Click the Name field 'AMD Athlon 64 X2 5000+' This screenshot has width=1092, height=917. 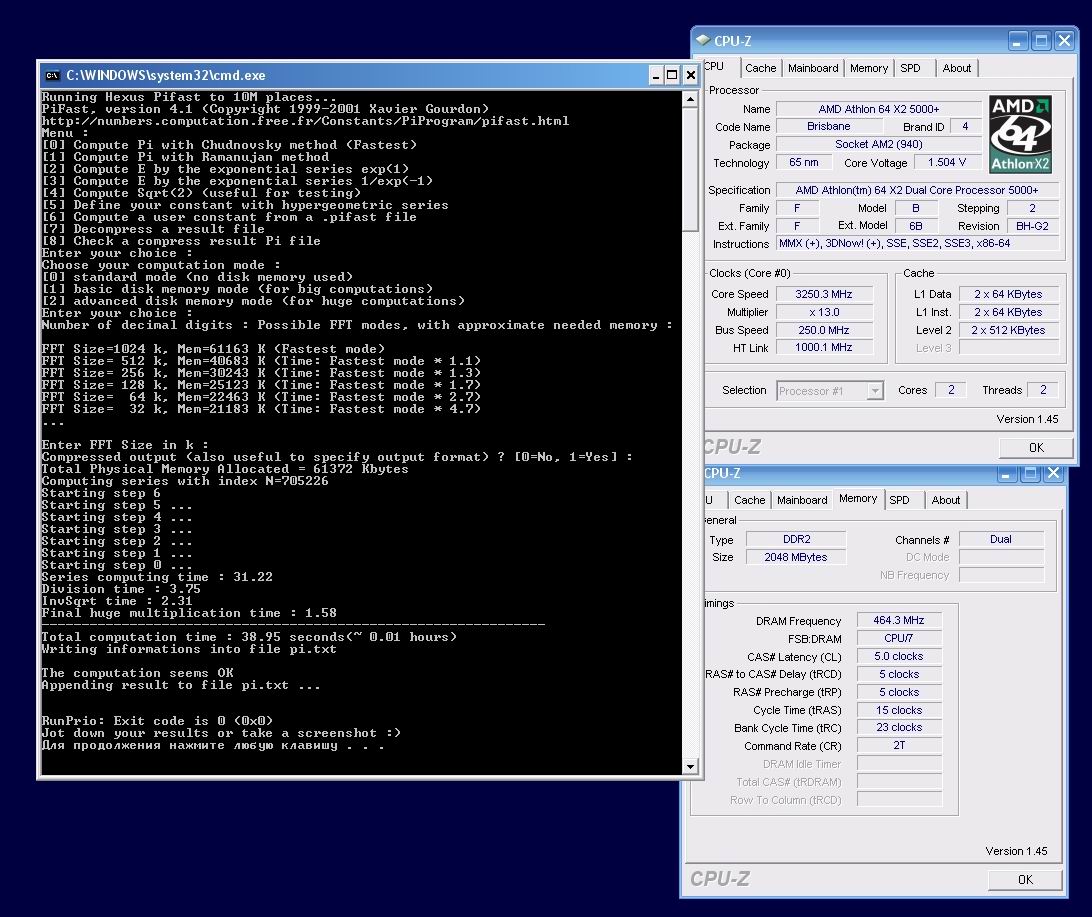tap(878, 109)
